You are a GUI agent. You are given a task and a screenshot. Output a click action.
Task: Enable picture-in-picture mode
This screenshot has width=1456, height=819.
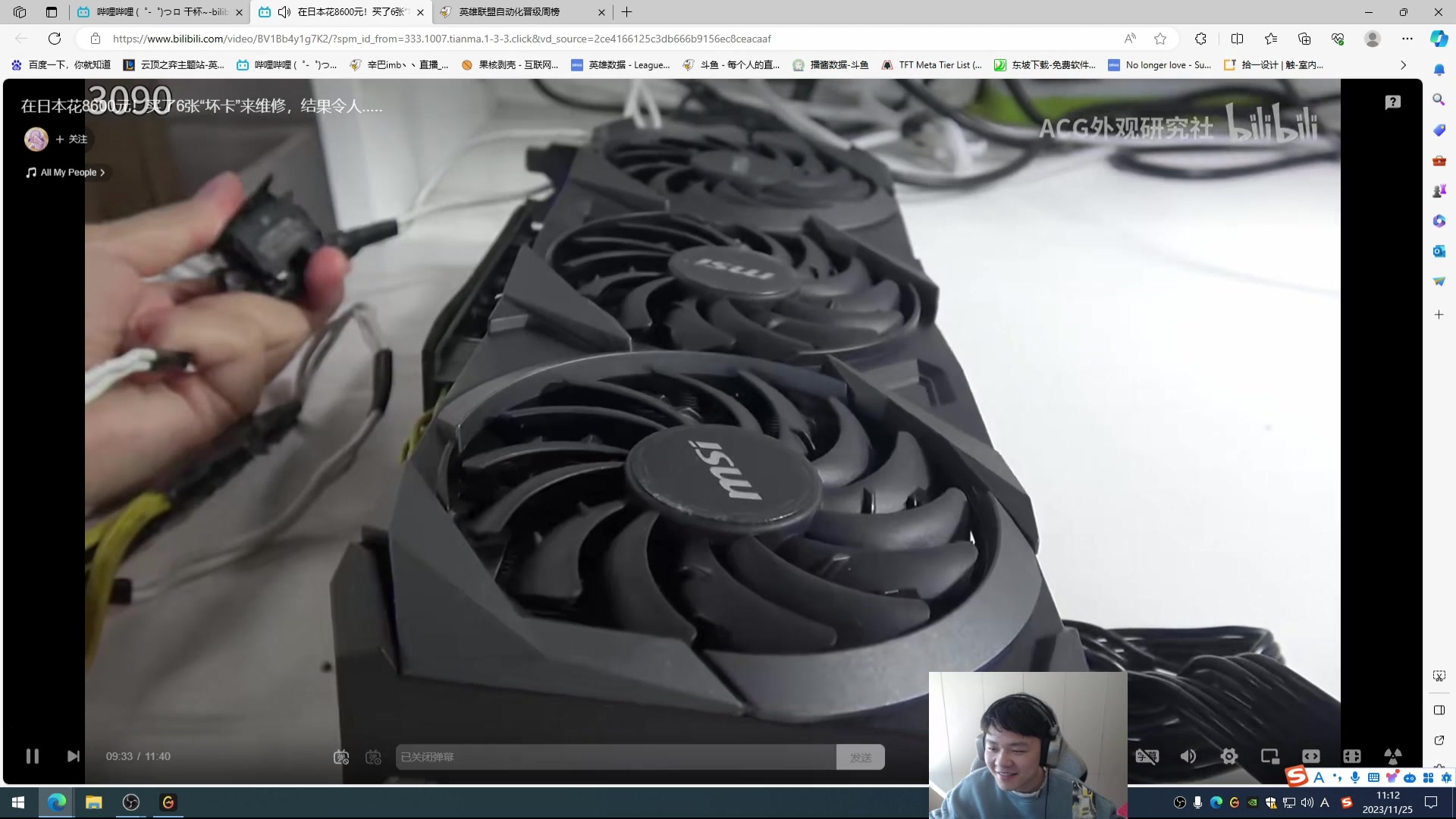(x=1269, y=756)
